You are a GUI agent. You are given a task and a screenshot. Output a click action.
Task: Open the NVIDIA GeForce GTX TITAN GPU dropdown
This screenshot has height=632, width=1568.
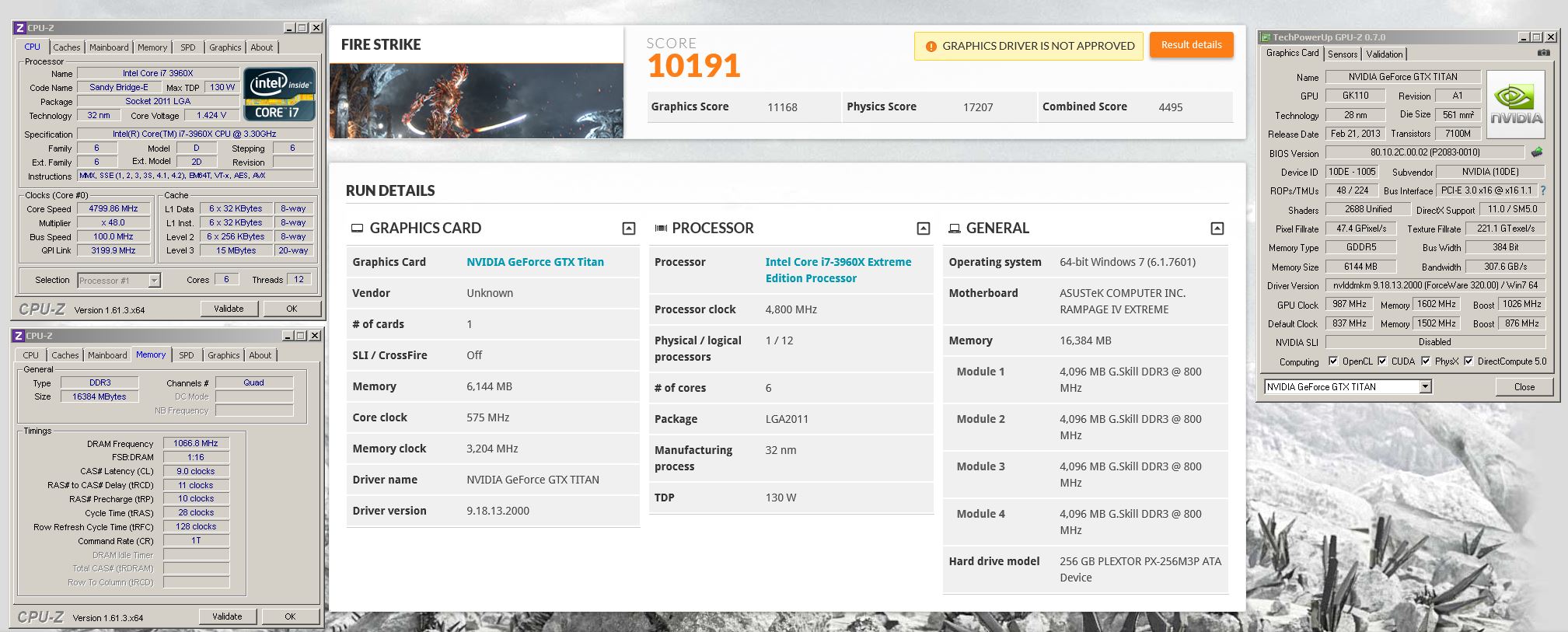1425,386
